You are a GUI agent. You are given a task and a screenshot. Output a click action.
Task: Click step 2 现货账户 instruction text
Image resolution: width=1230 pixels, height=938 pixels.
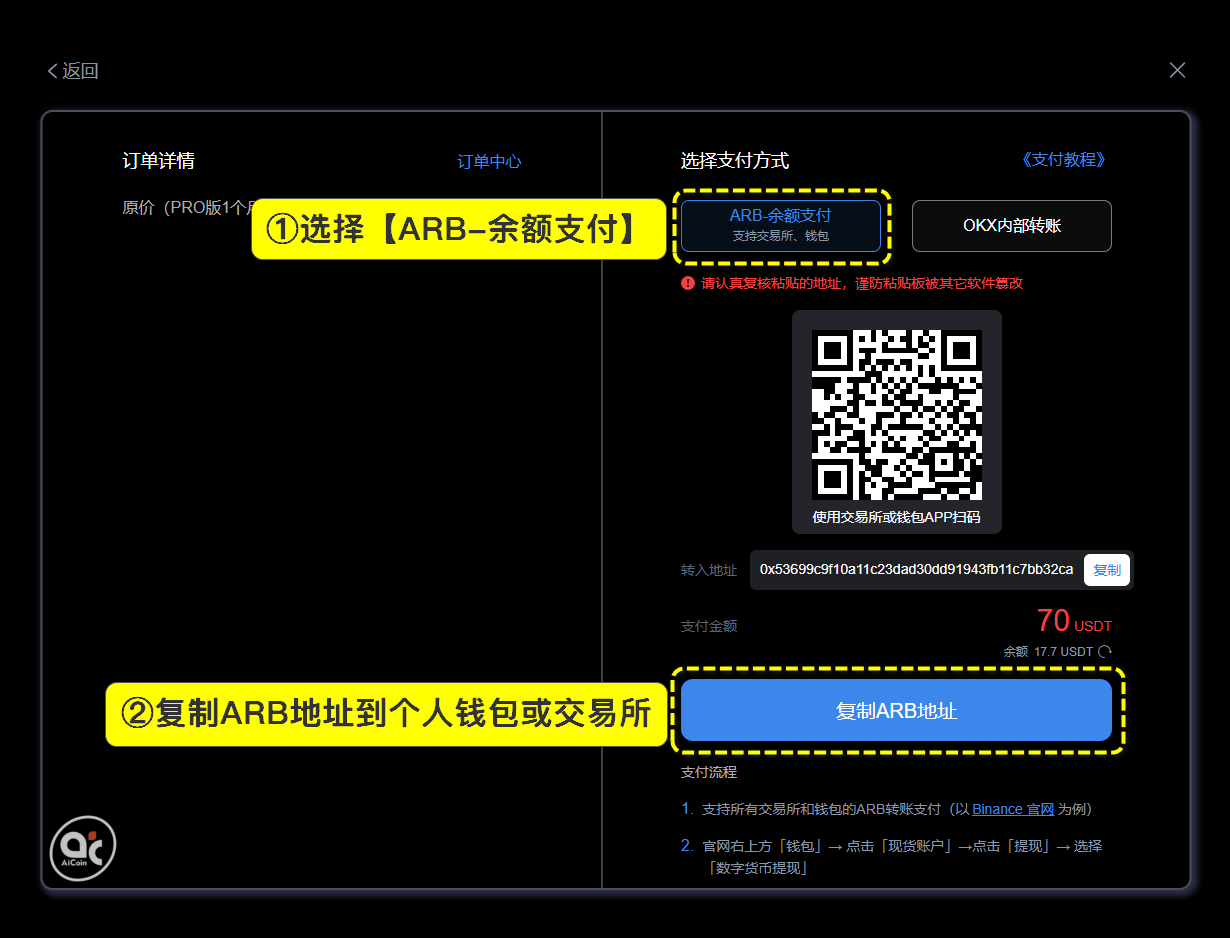click(902, 856)
